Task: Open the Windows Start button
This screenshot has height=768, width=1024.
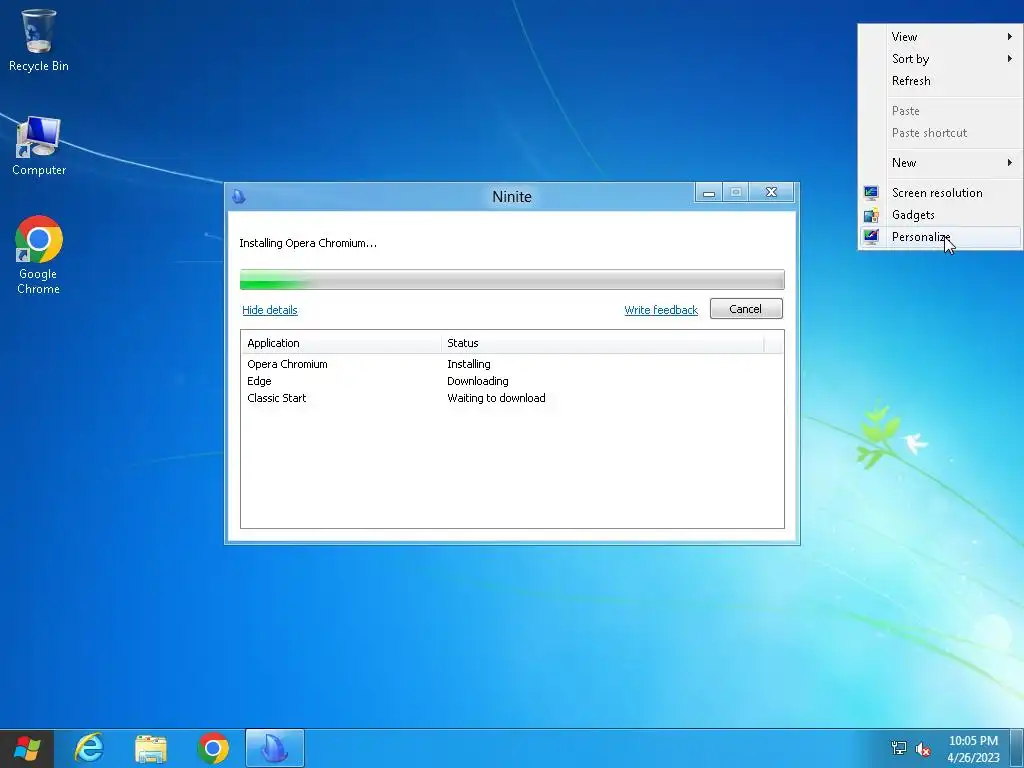Action: 27,748
